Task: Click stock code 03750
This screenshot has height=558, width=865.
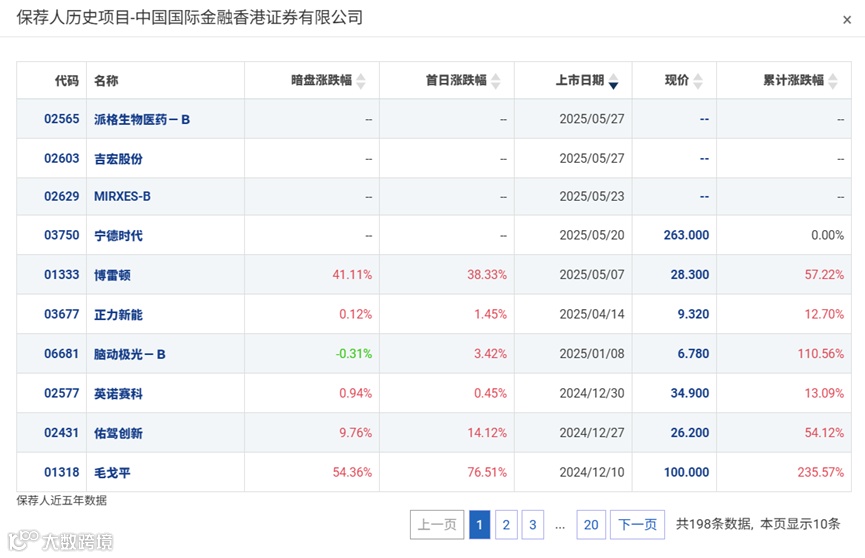Action: (62, 235)
